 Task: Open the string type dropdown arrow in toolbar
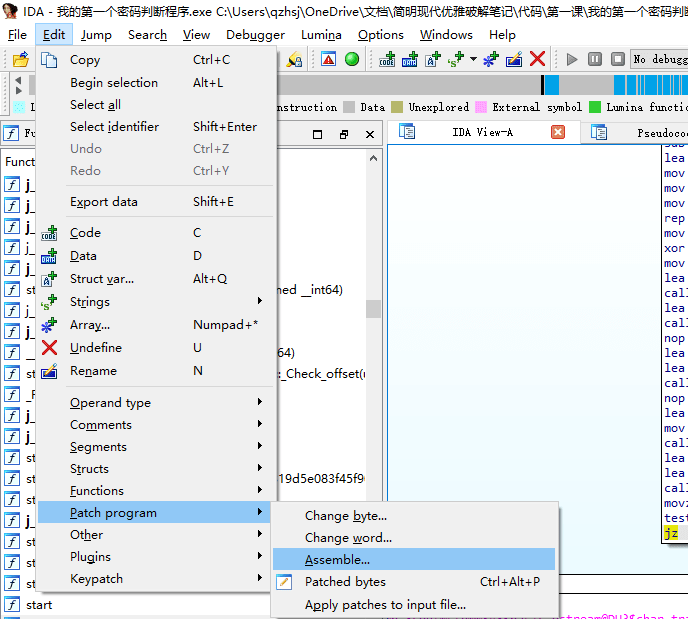(473, 59)
